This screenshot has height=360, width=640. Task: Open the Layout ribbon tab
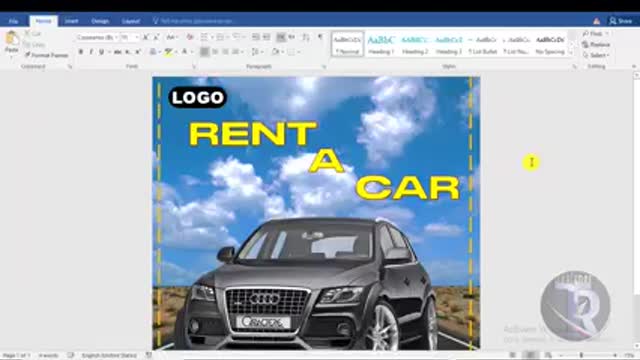131,21
